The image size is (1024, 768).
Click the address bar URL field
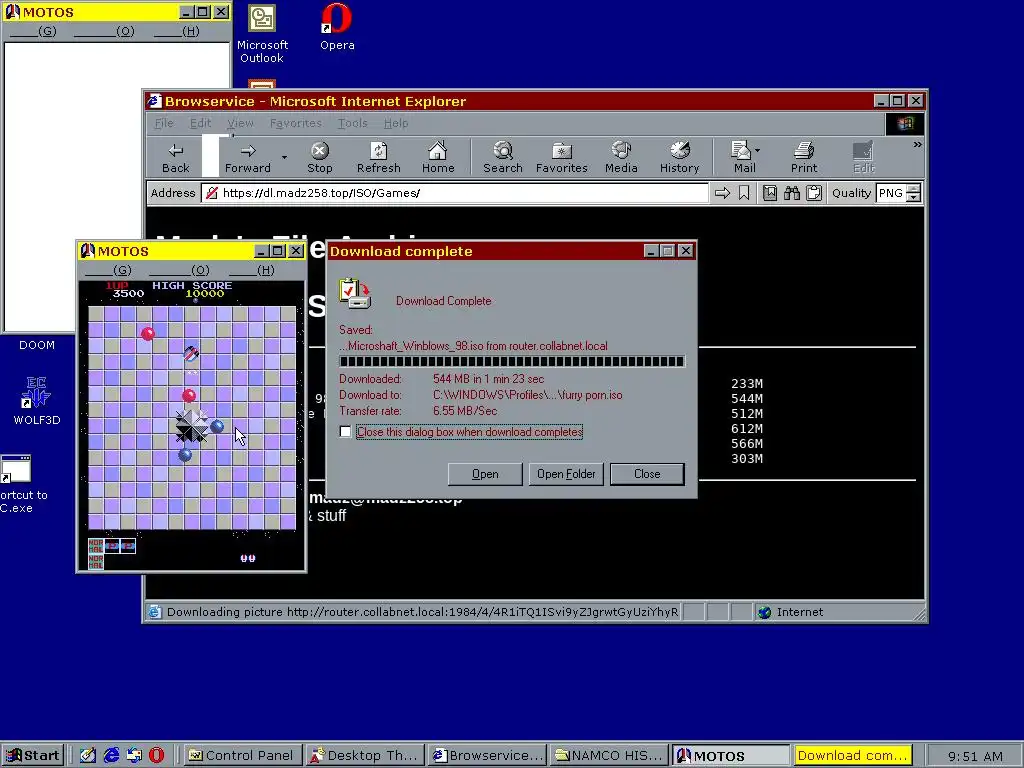point(455,193)
